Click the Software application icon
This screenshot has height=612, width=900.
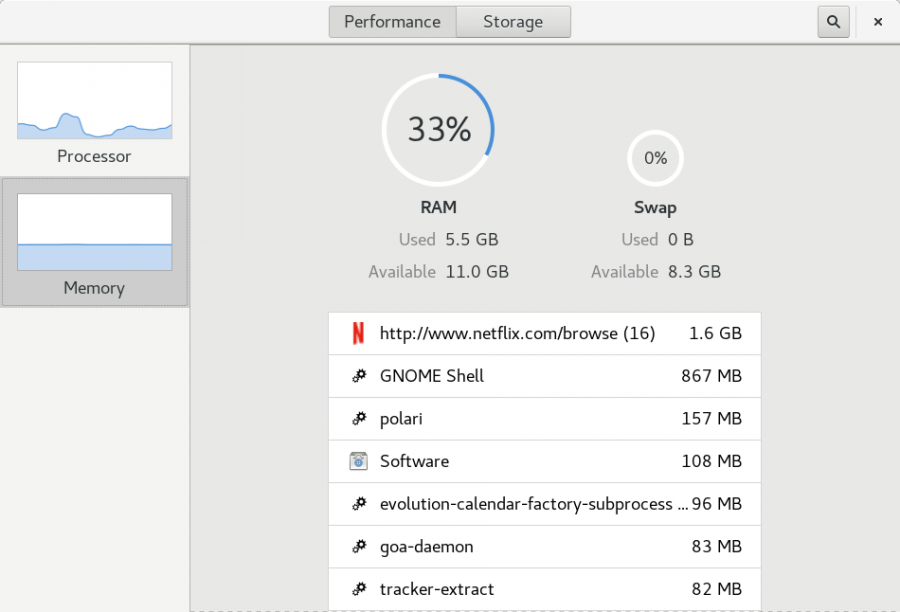357,461
